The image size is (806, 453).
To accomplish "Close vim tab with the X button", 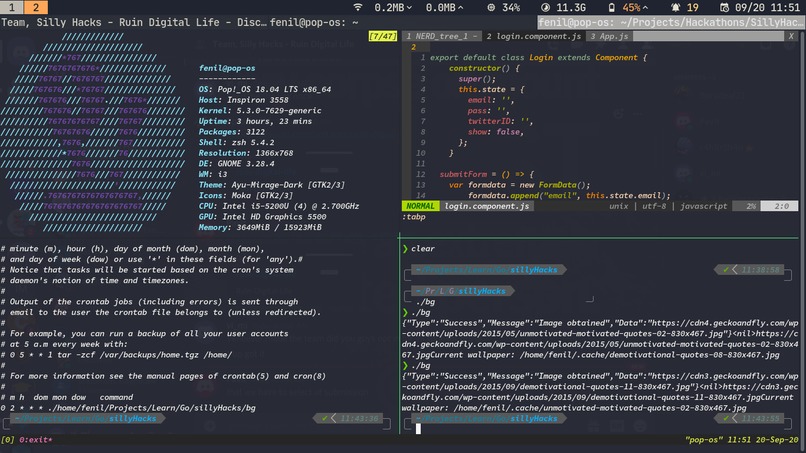I will click(x=791, y=36).
